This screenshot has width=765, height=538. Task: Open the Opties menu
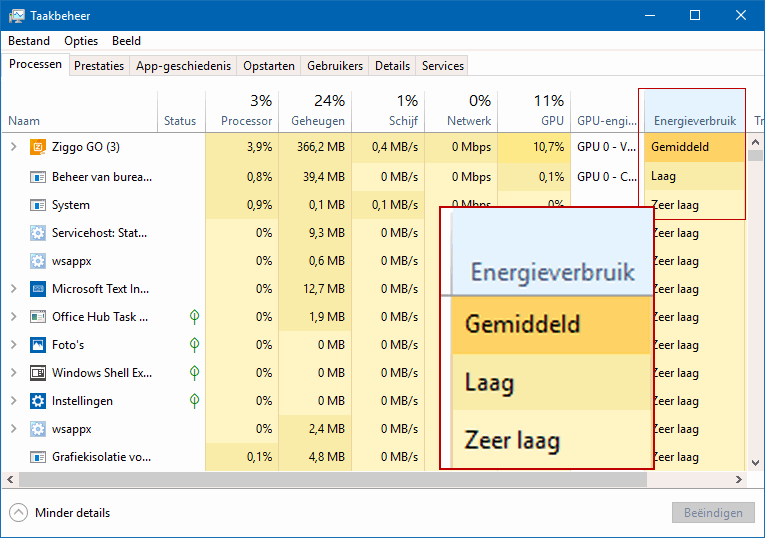click(81, 41)
